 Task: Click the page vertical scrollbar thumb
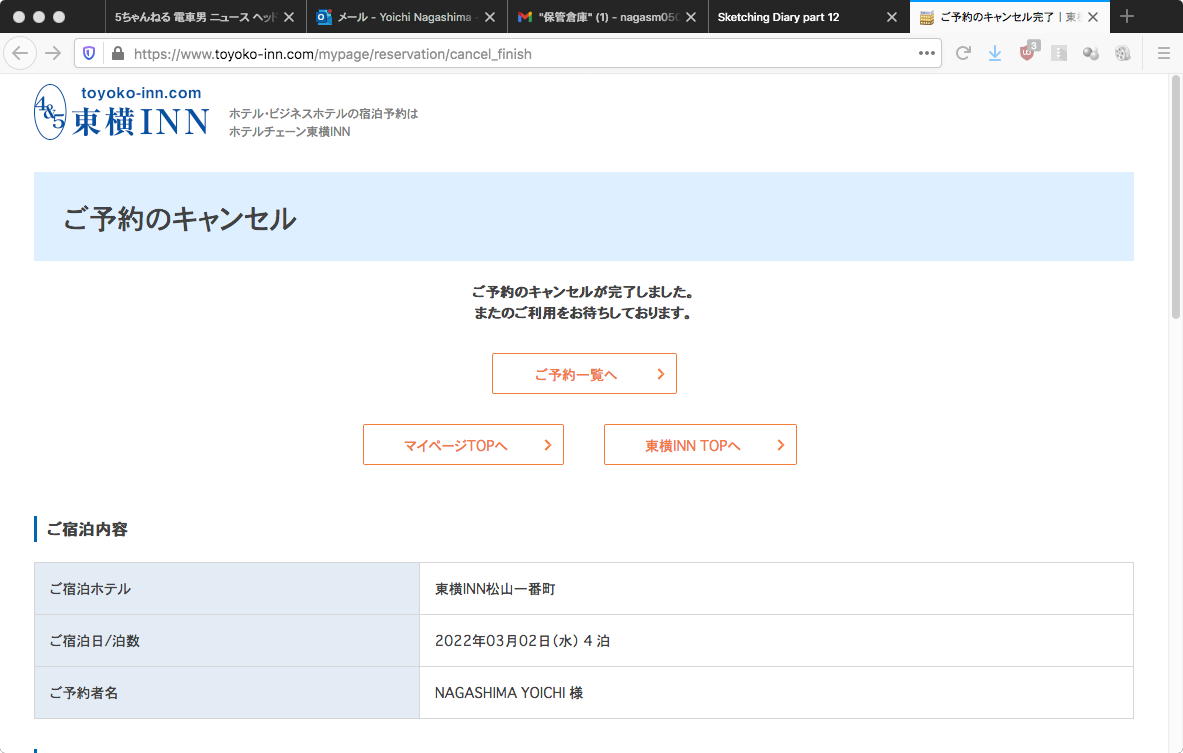tap(1175, 196)
